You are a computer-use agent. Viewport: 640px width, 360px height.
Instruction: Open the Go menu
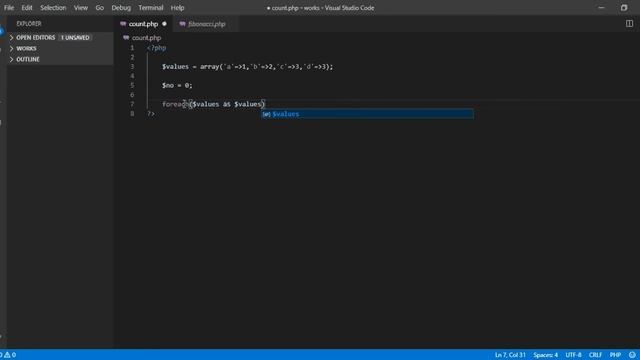click(100, 8)
